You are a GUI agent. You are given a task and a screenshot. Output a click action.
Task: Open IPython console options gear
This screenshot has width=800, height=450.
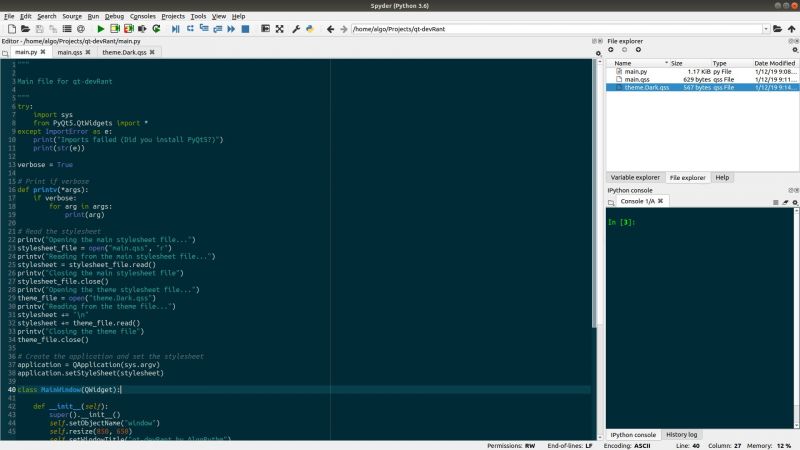[795, 203]
